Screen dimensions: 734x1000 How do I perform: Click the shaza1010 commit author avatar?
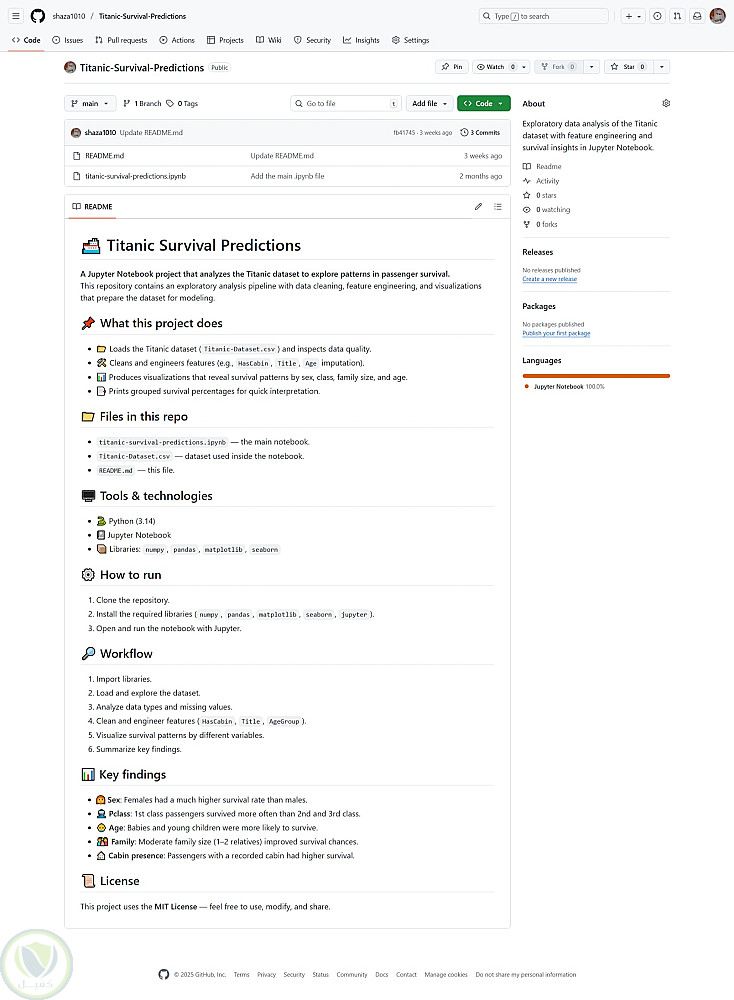[75, 132]
